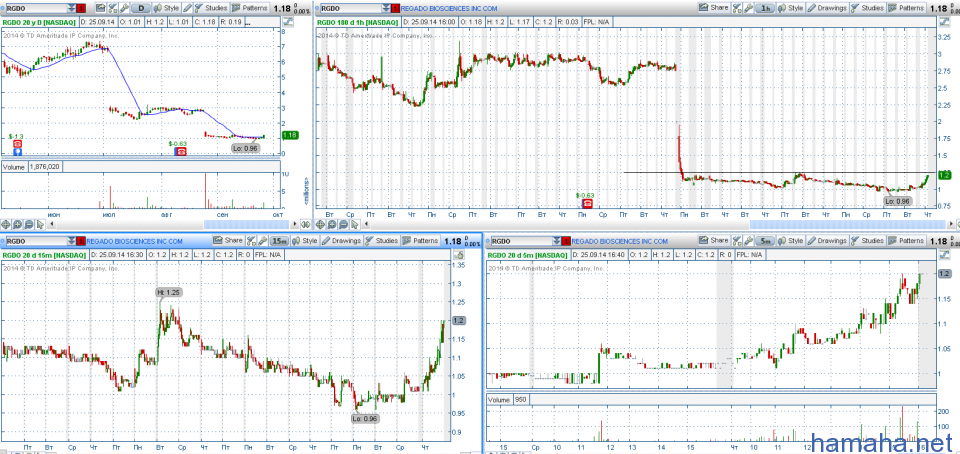
Task: Open symbol dropdown in 5m chart panel
Action: 558,241
